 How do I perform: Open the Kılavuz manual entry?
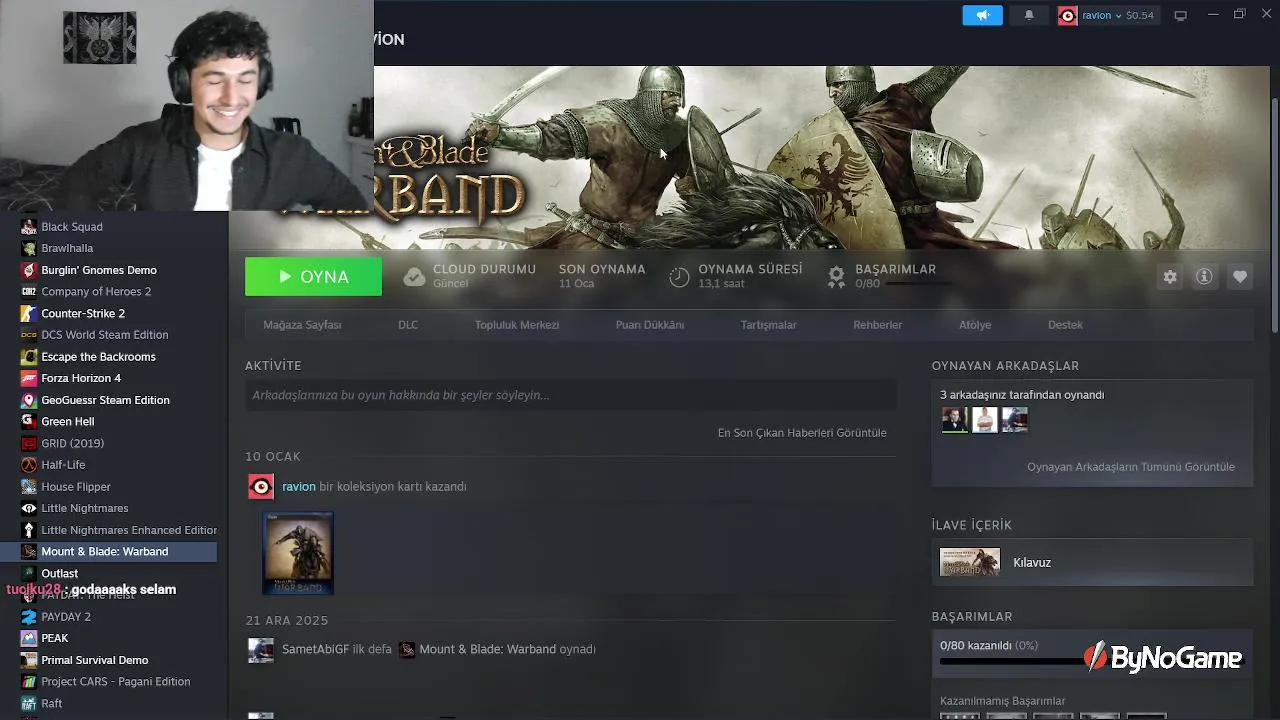pos(1092,562)
